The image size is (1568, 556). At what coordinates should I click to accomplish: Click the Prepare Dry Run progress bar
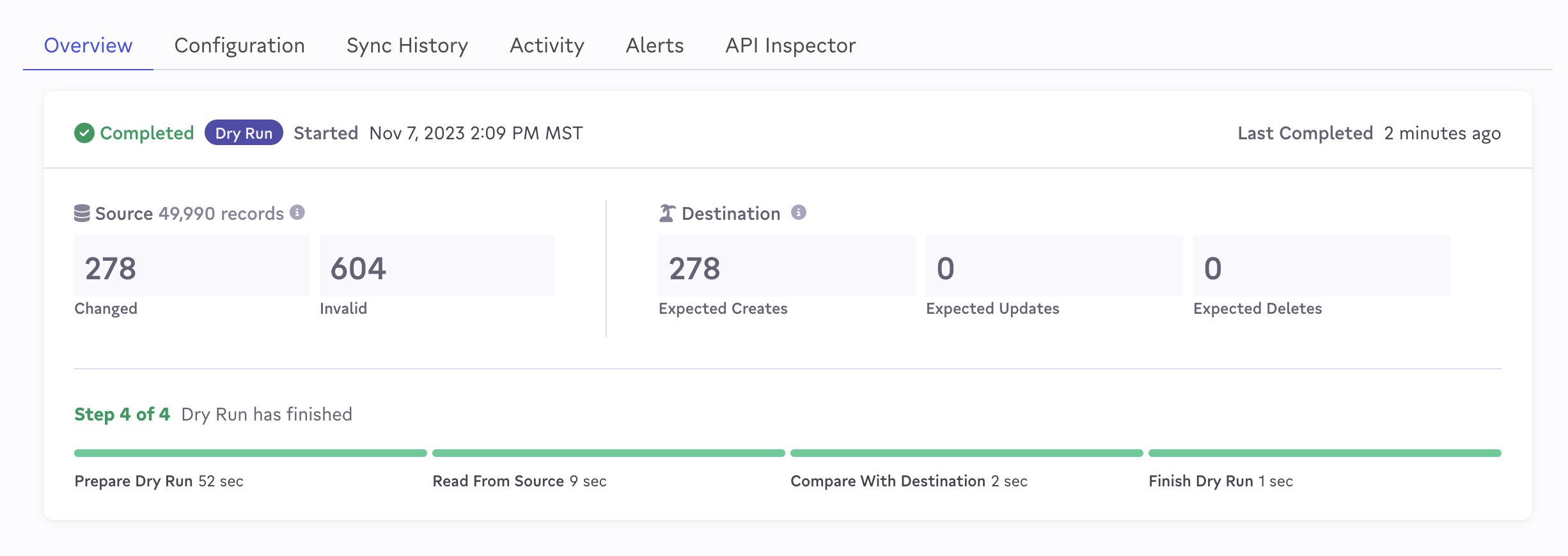click(x=251, y=453)
